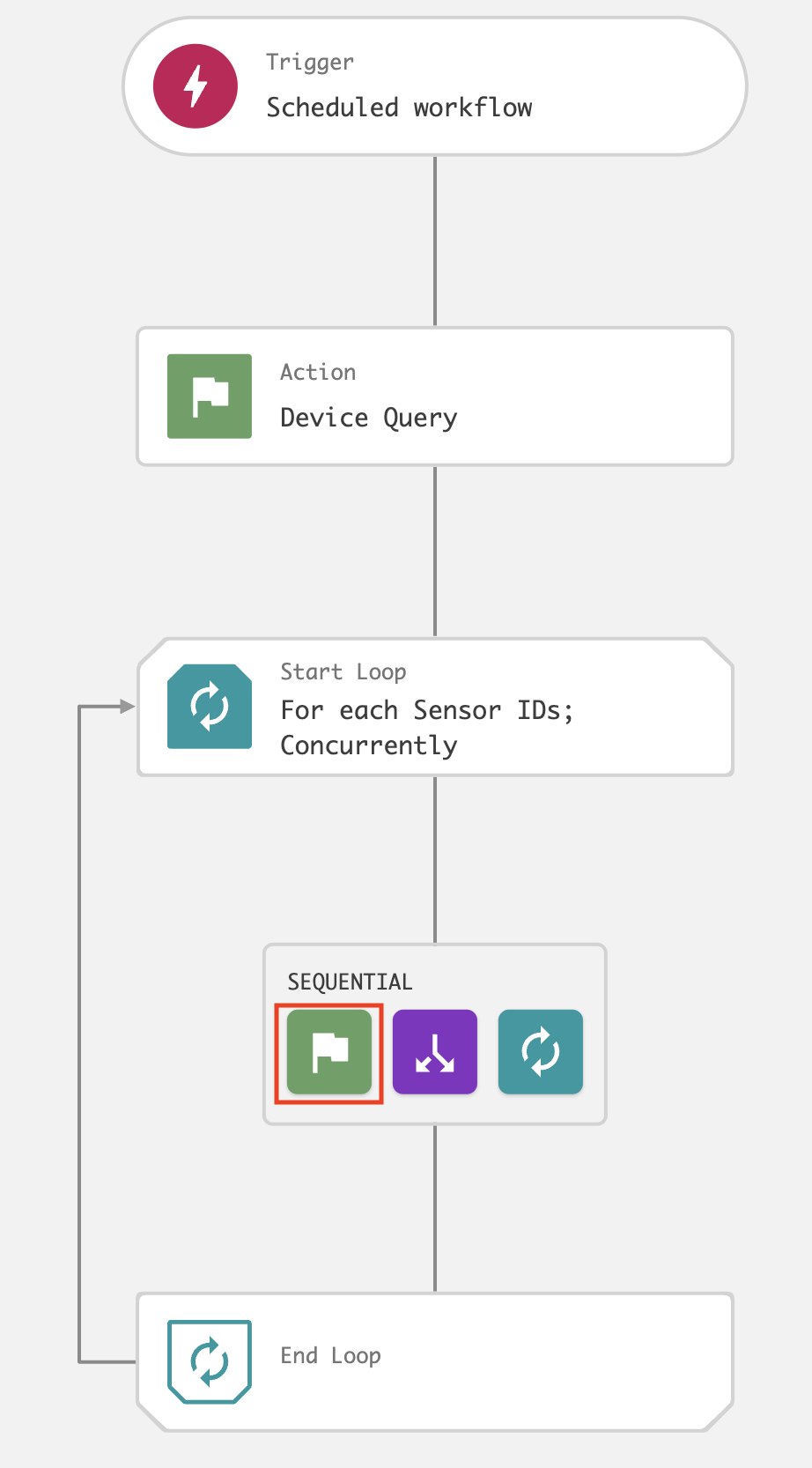Click the Start Loop teal cycle icon

[x=210, y=707]
